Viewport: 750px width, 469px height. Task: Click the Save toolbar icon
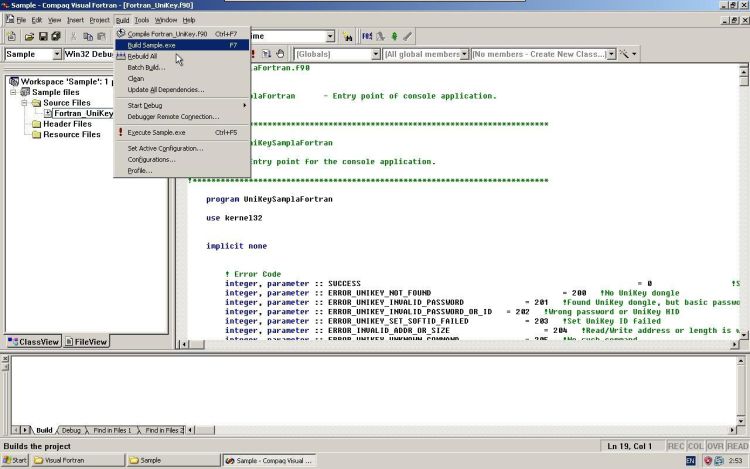tap(43, 36)
